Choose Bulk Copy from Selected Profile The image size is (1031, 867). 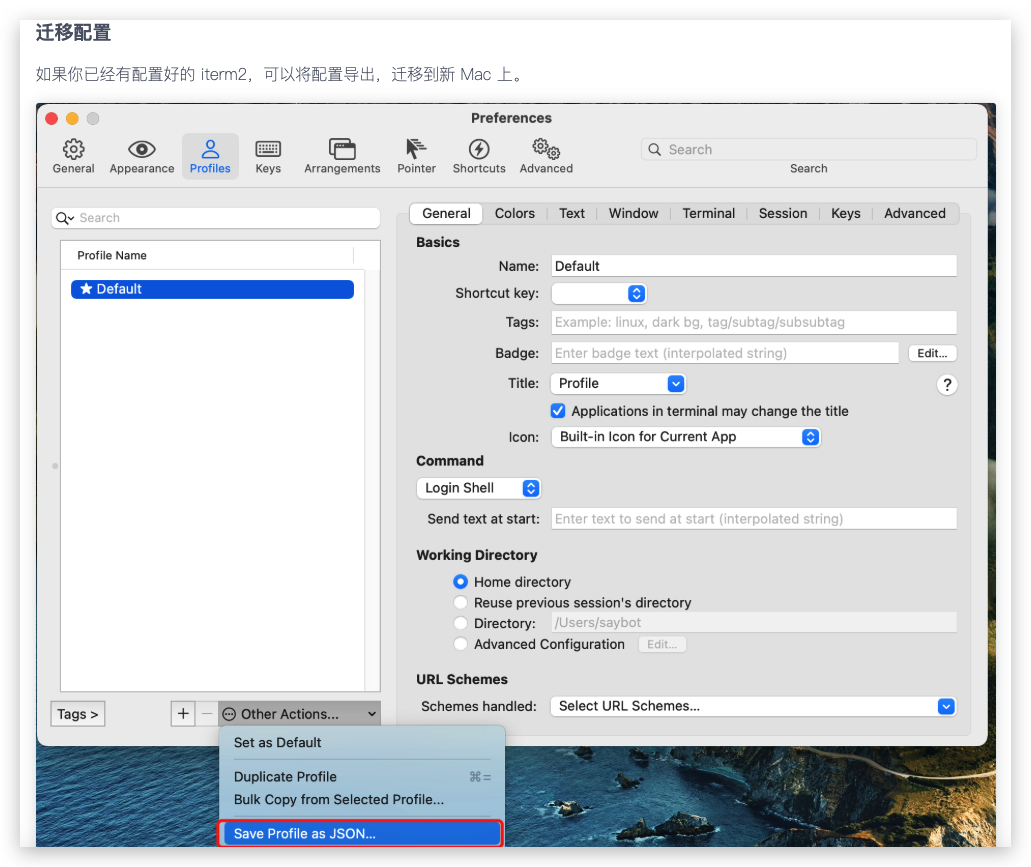click(361, 800)
